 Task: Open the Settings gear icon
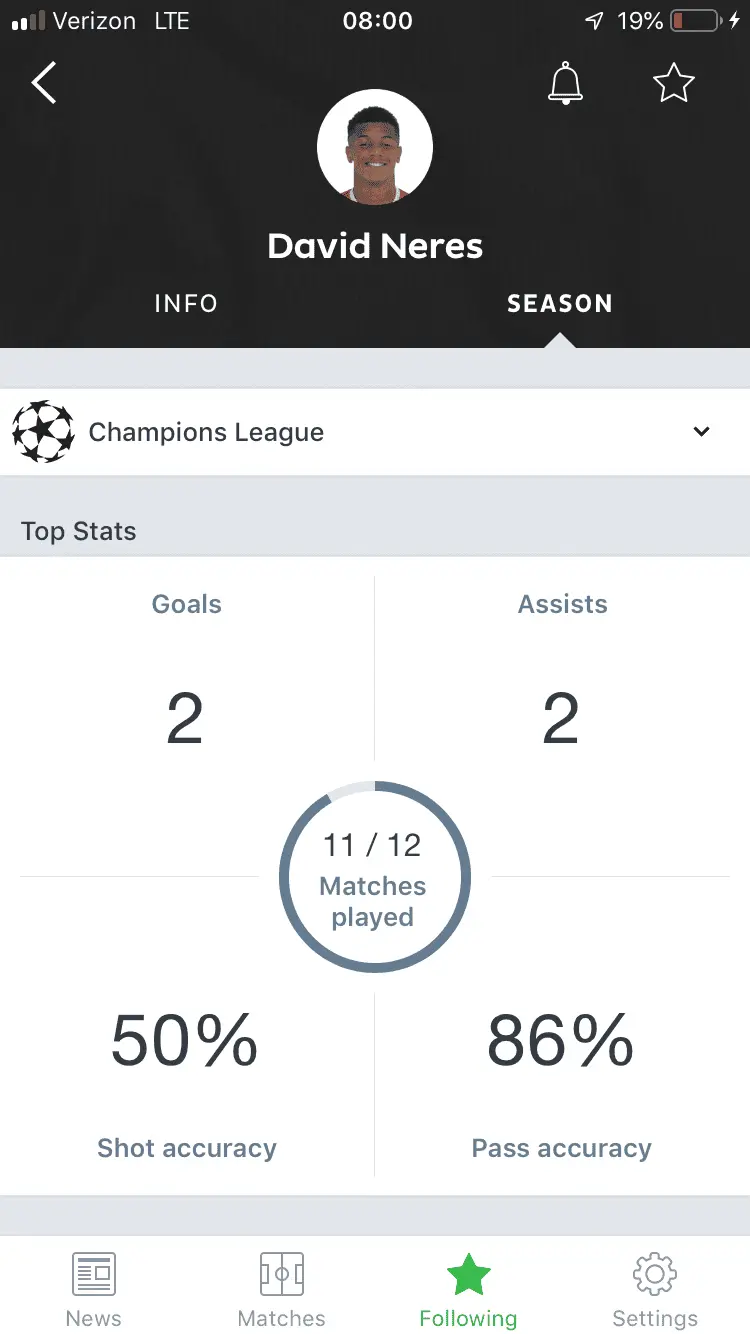coord(655,1274)
